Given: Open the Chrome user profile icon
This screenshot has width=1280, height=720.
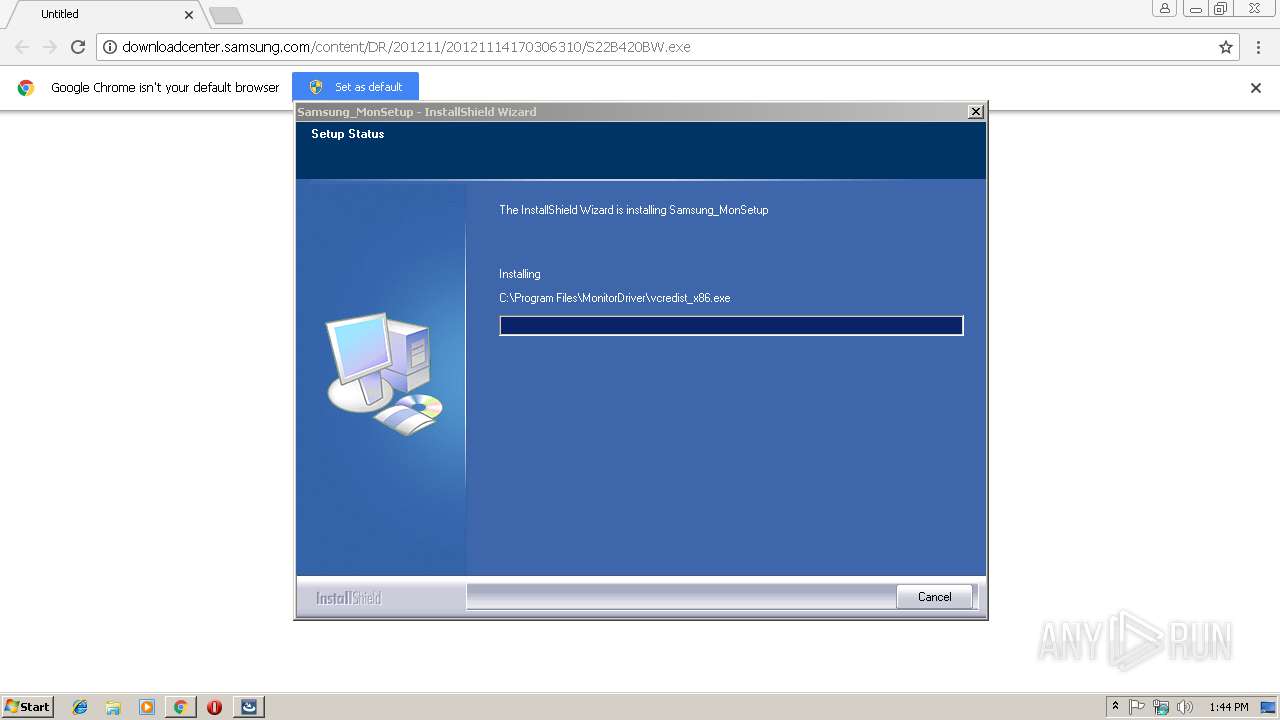Looking at the screenshot, I should [1165, 8].
